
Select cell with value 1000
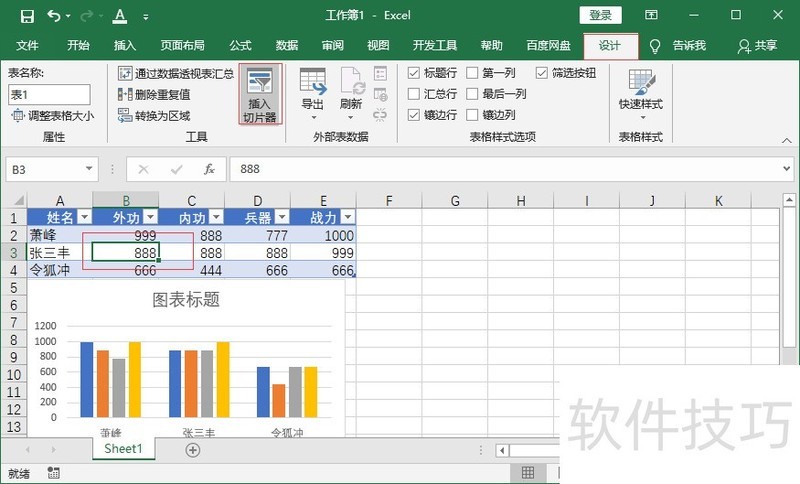[x=323, y=236]
